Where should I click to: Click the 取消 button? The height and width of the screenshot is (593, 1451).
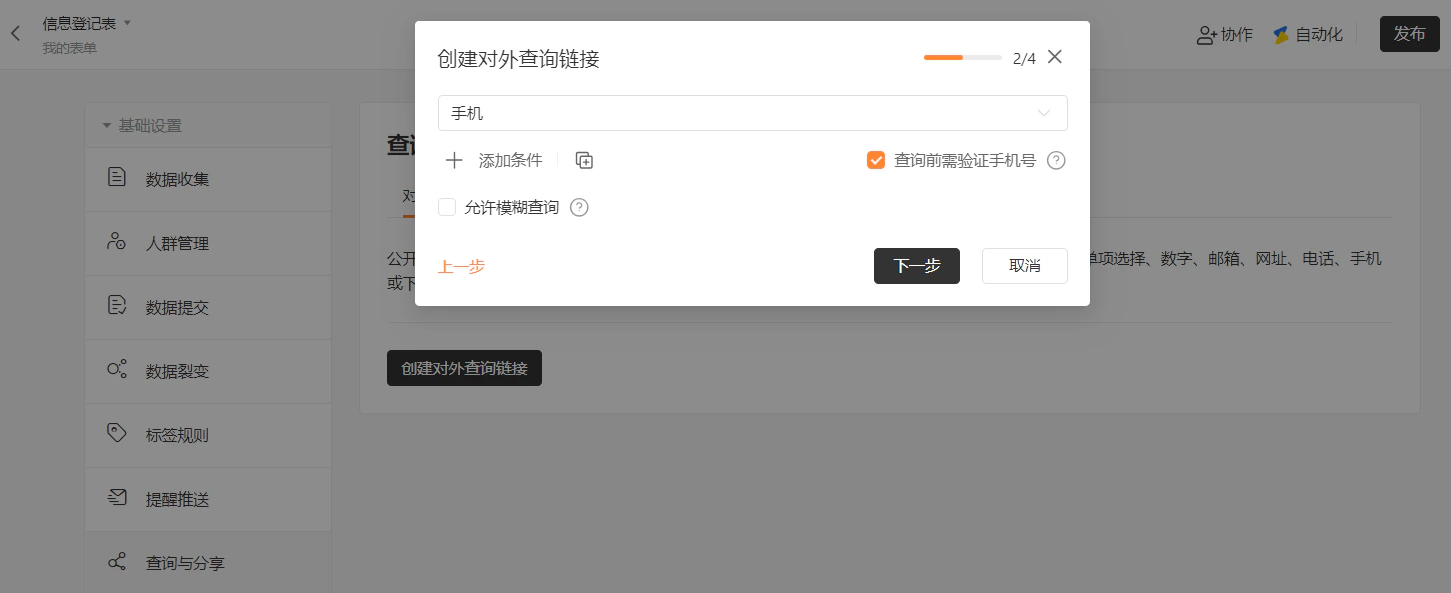point(1025,266)
